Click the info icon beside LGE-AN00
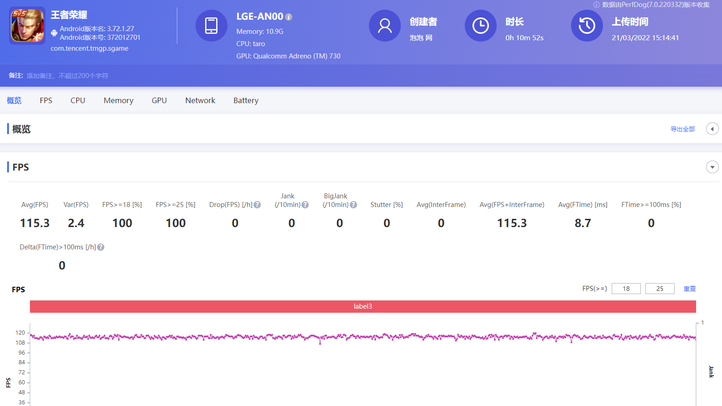Viewport: 722px width, 406px height. click(289, 17)
